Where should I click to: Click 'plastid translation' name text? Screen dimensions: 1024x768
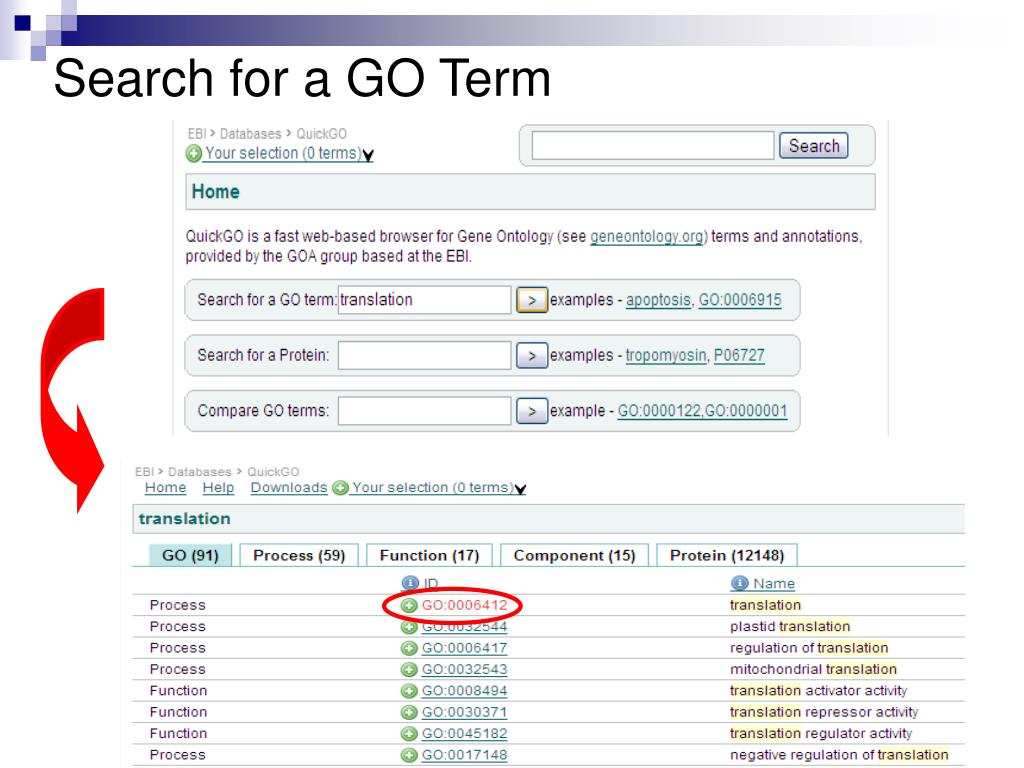[790, 627]
